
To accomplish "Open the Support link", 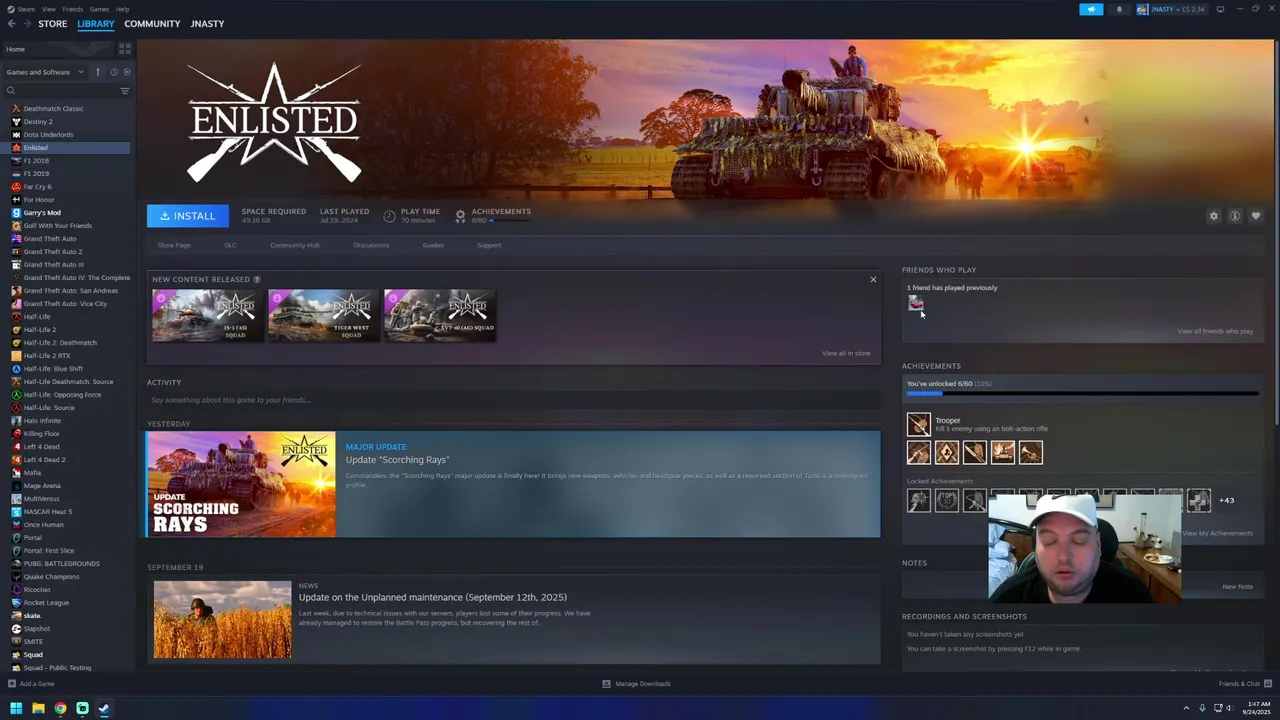I will tap(489, 245).
